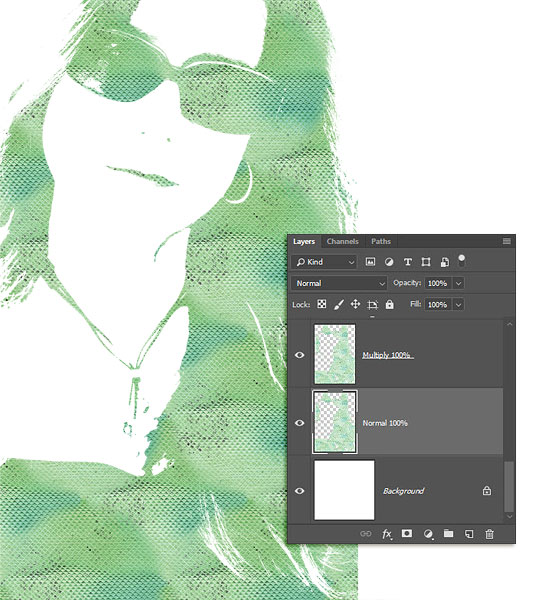This screenshot has width=541, height=600.
Task: Select the Multiply 100% layer thumbnail
Action: point(335,354)
